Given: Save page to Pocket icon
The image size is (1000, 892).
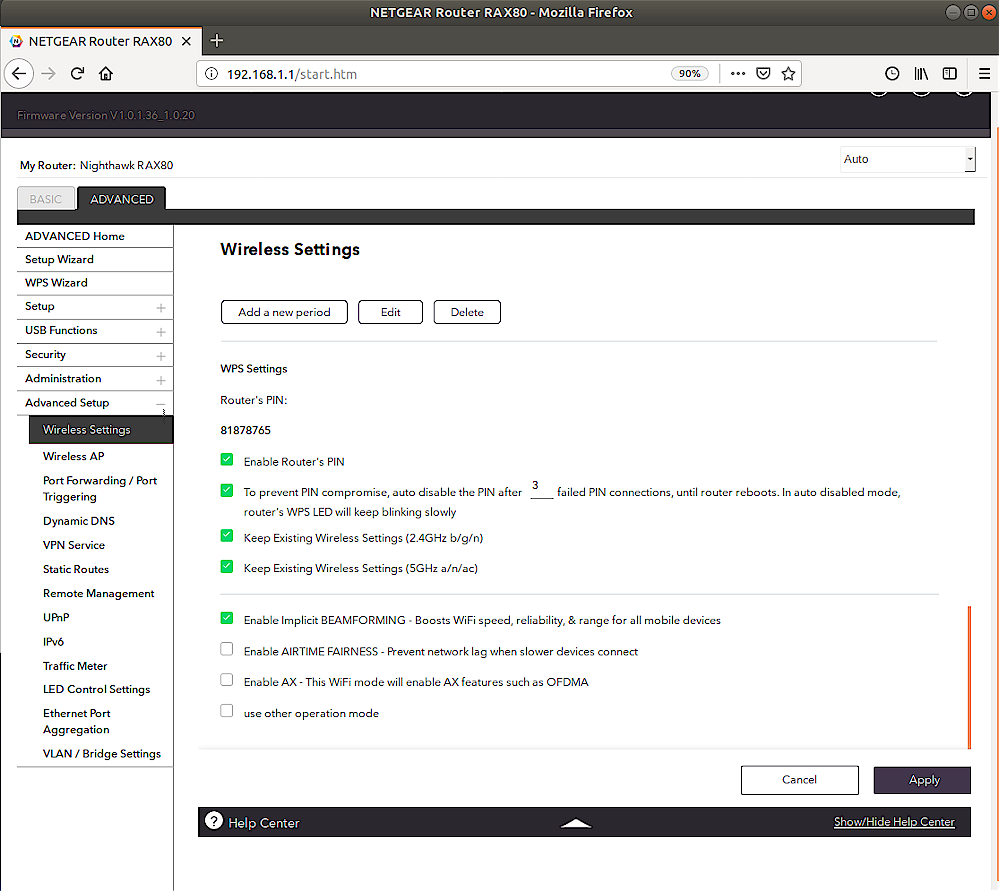Looking at the screenshot, I should [x=763, y=74].
